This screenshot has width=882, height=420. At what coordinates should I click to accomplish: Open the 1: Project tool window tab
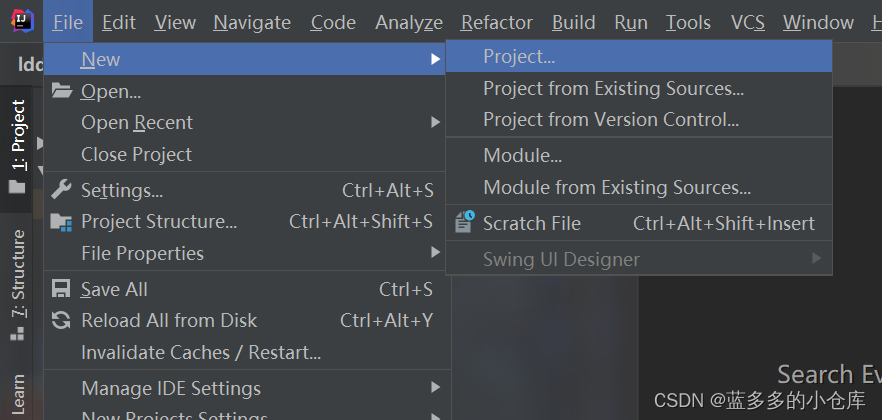(x=18, y=135)
